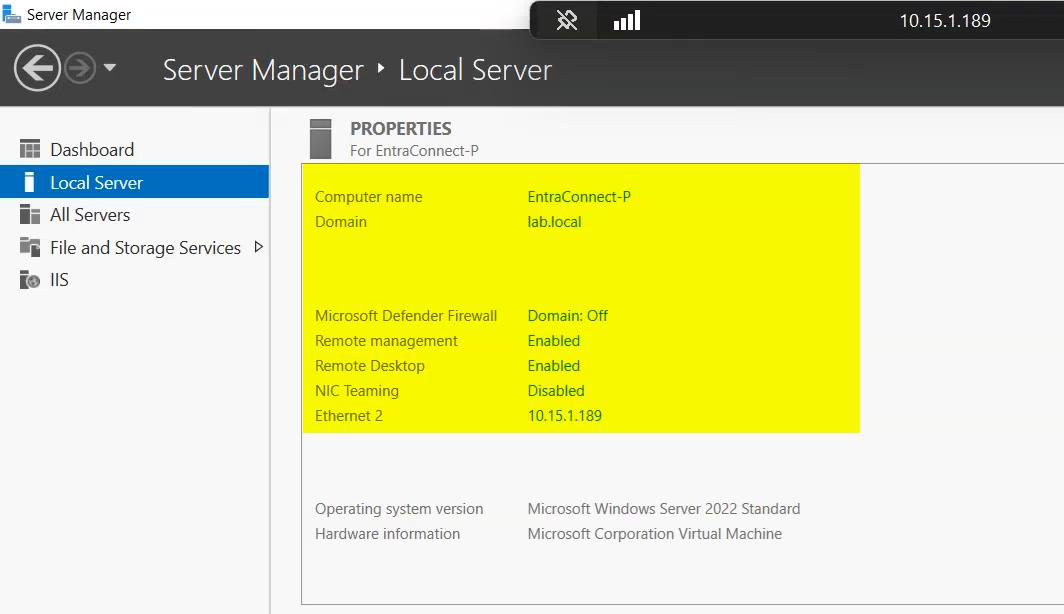Screen dimensions: 1064x614
Task: Click the 'Microsoft Defender Firewall' label
Action: pos(406,315)
